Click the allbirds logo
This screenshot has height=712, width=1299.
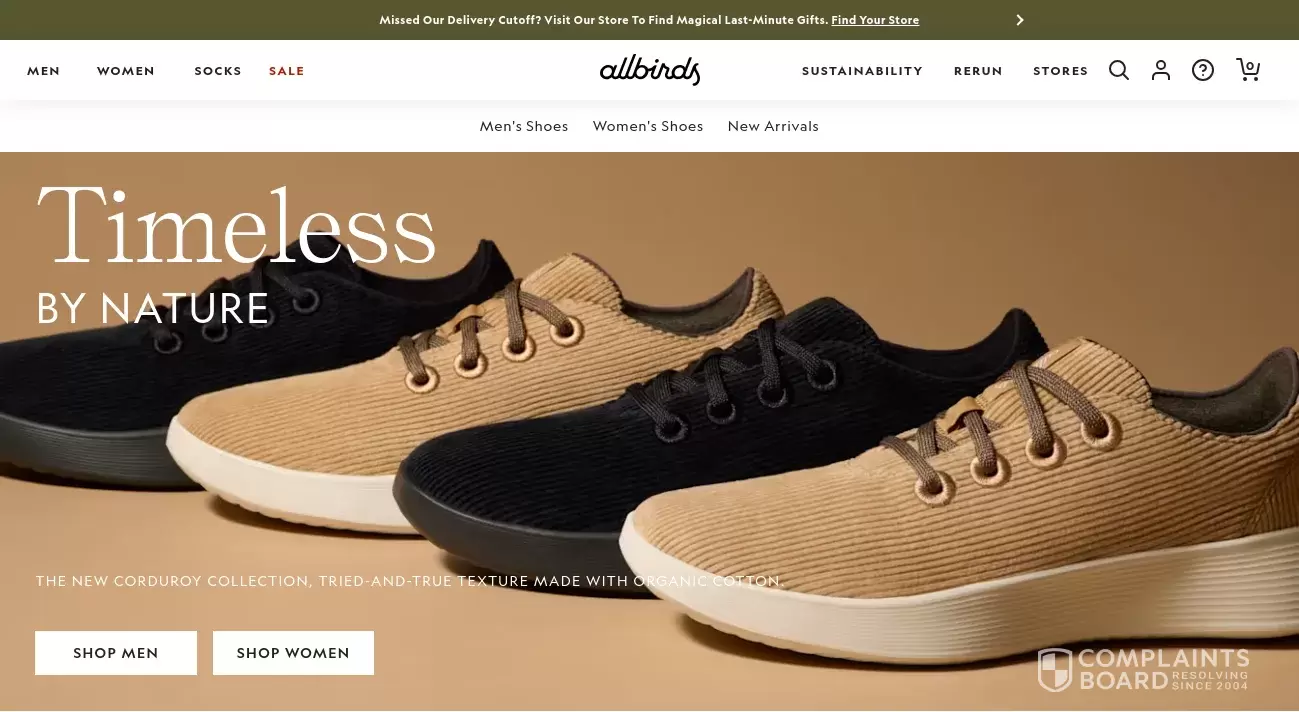(650, 70)
